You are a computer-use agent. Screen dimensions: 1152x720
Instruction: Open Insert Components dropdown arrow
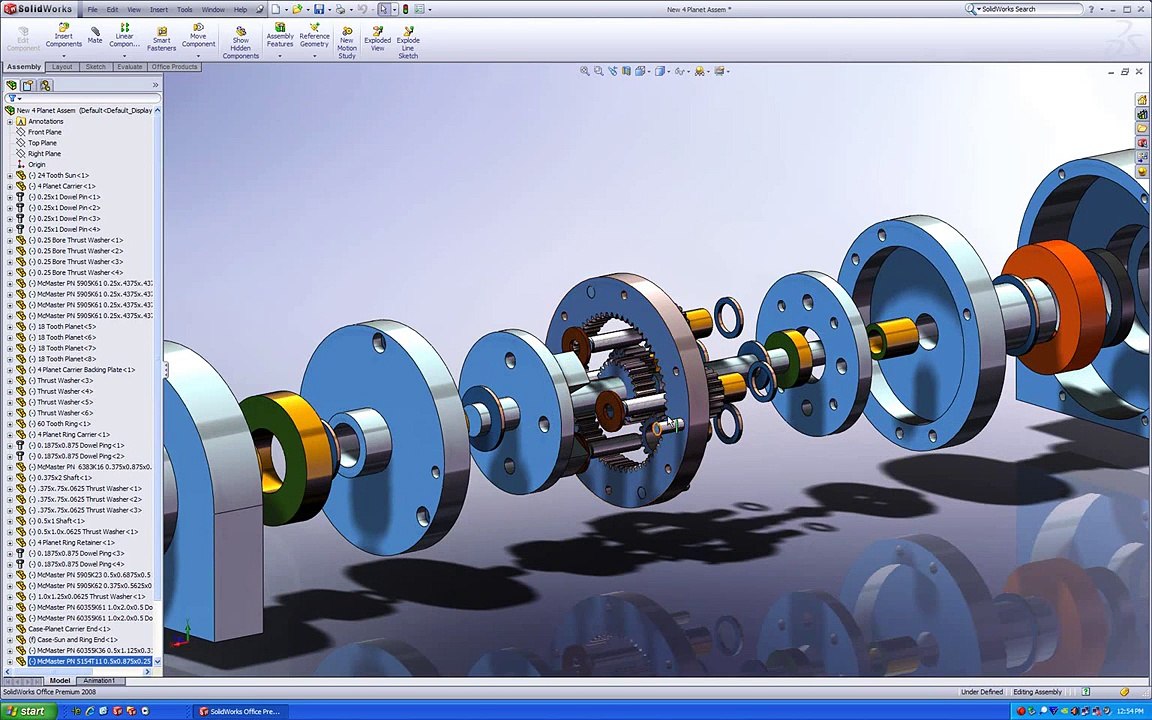pos(63,56)
